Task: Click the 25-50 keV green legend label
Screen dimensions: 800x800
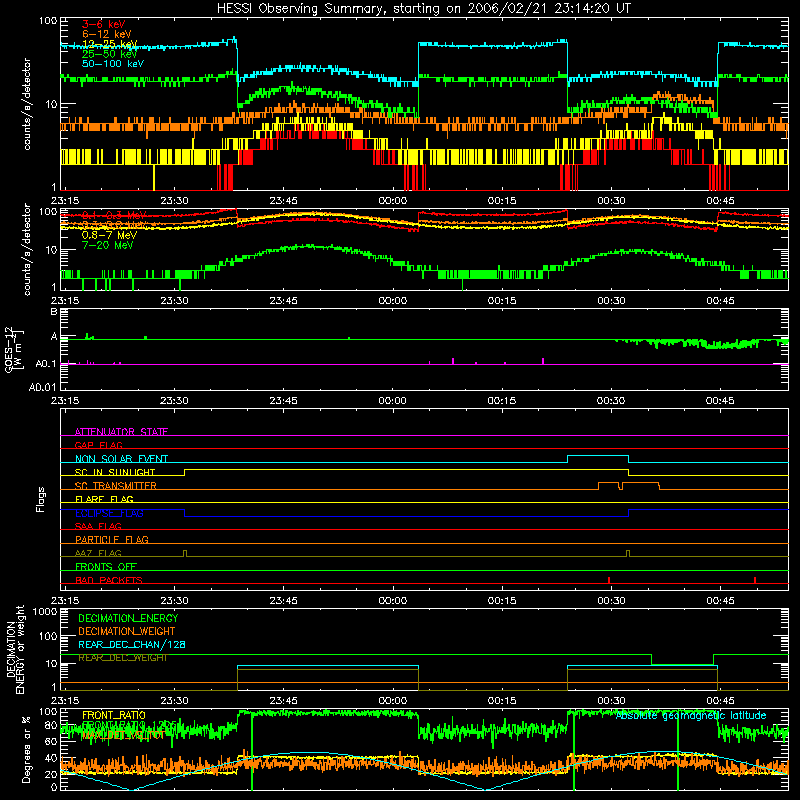Action: [110, 54]
